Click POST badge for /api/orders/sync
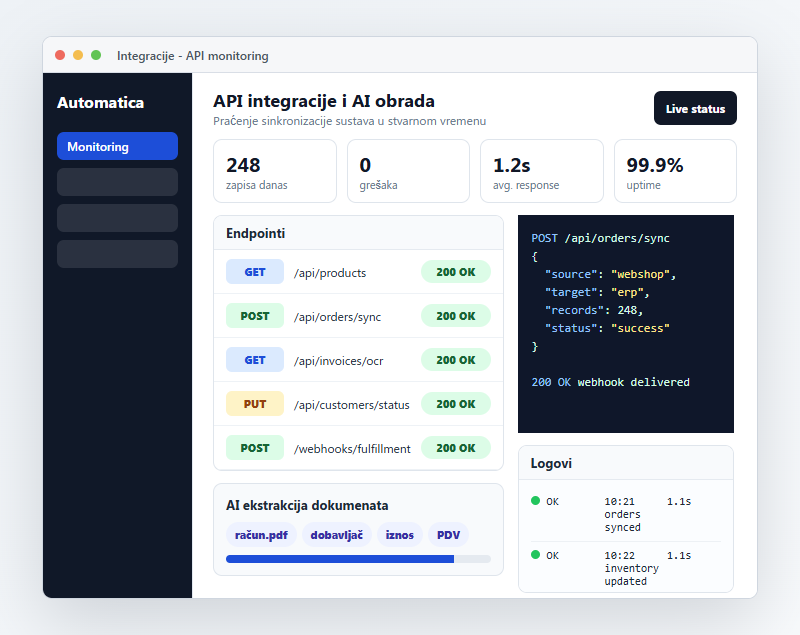 pos(255,316)
